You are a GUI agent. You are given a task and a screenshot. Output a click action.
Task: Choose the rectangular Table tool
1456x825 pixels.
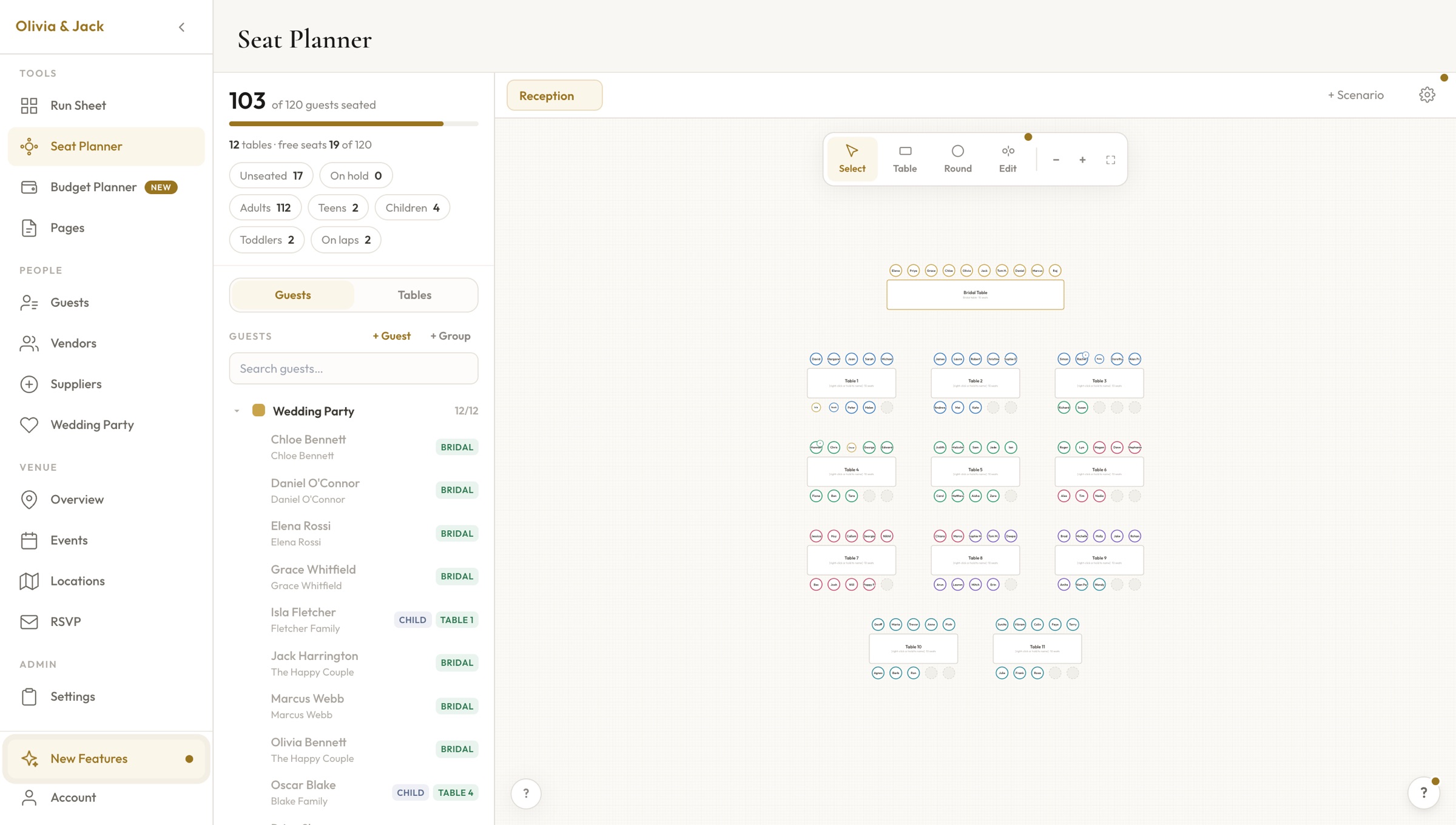coord(905,159)
